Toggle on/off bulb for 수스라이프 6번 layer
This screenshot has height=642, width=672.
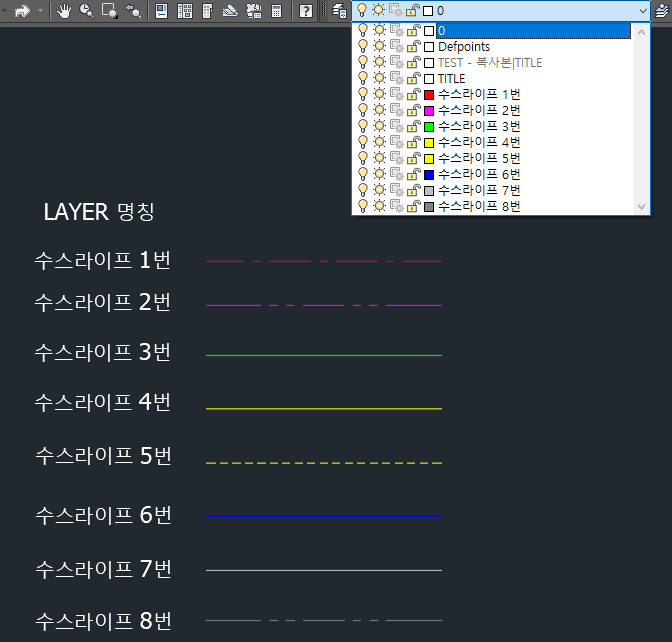pyautogui.click(x=363, y=174)
